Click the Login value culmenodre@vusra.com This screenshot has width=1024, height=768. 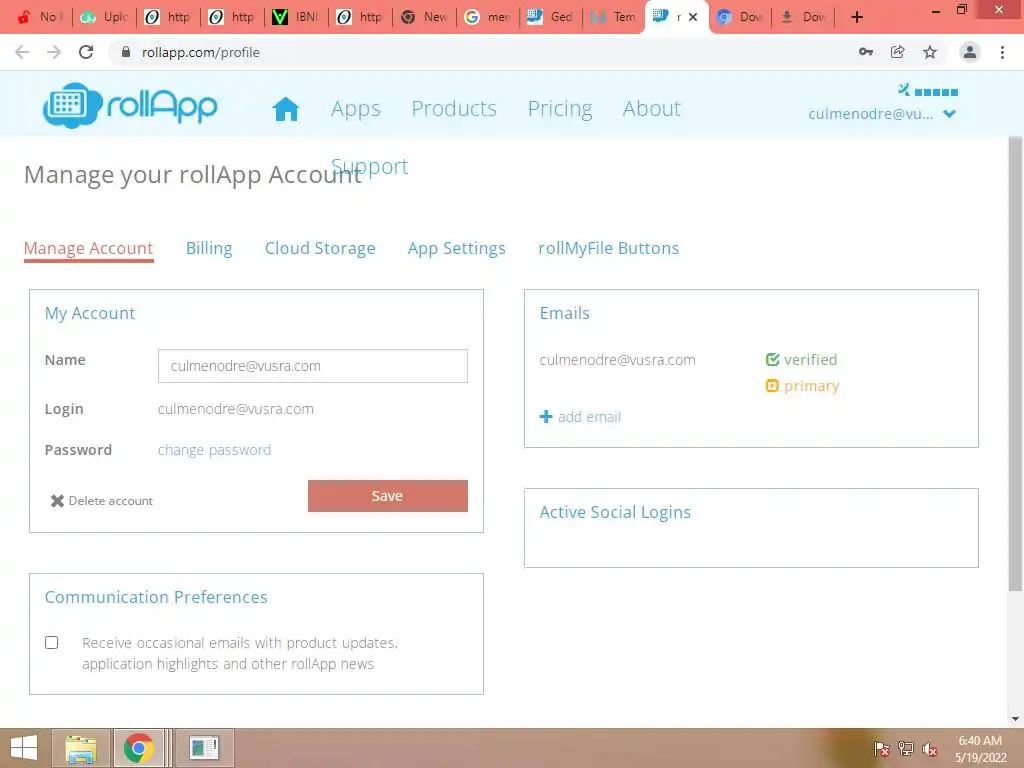(x=236, y=409)
